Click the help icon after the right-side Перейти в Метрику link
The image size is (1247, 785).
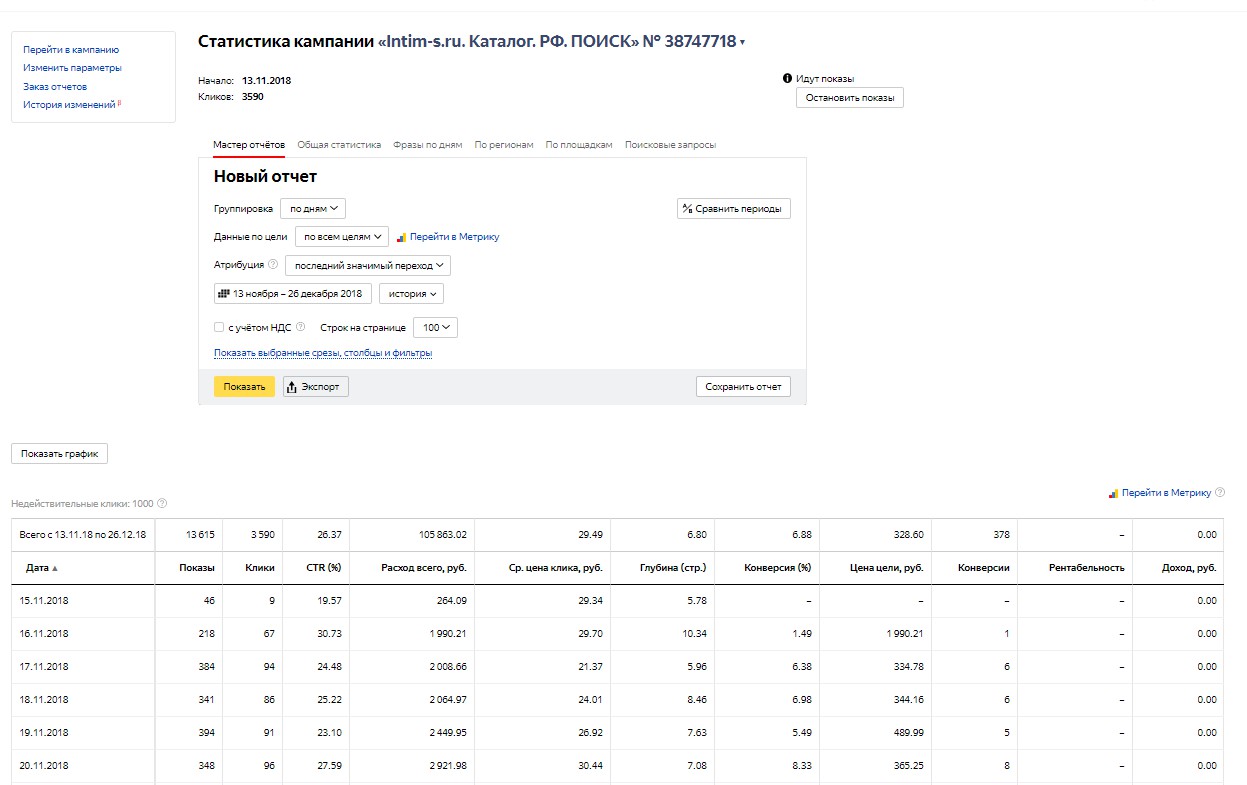pyautogui.click(x=1220, y=493)
